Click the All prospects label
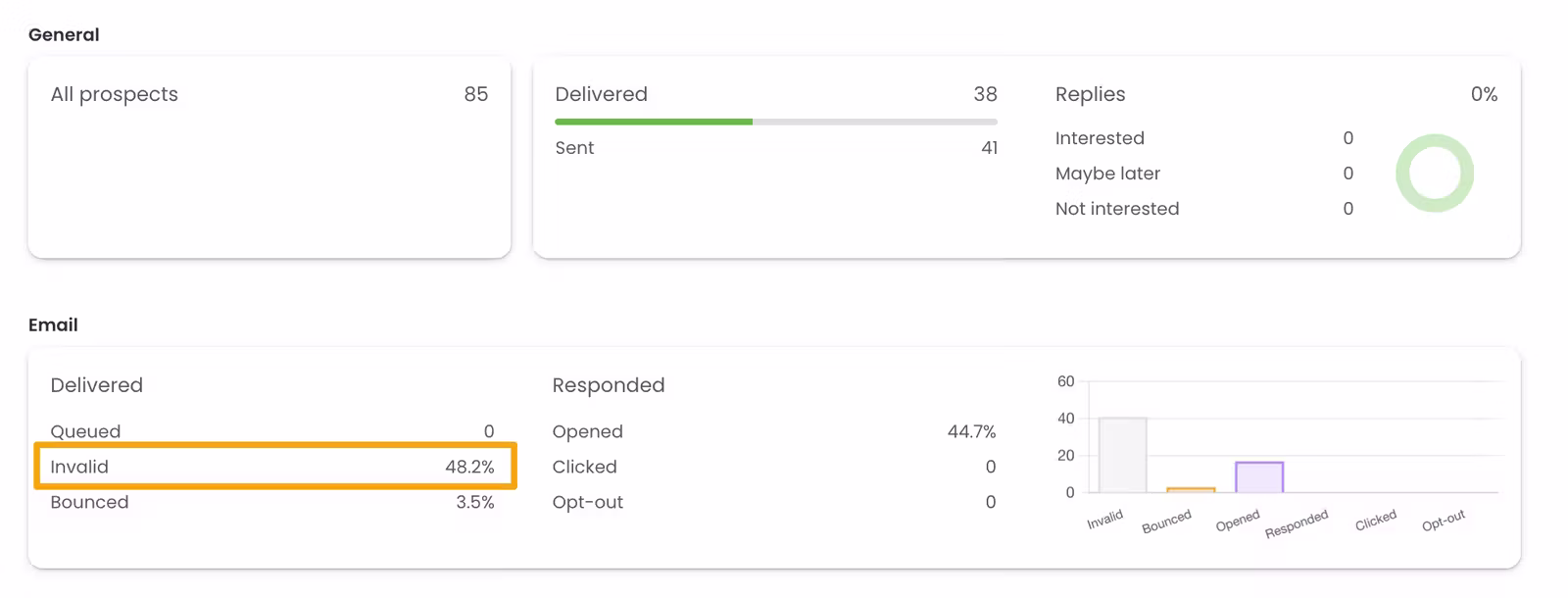The width and height of the screenshot is (1568, 598). pos(115,94)
